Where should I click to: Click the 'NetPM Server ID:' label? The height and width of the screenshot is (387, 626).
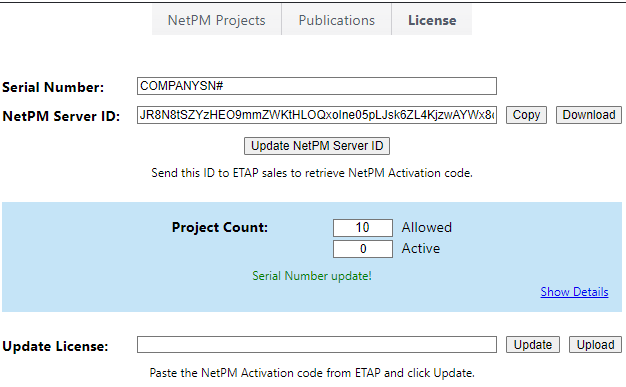pos(61,116)
